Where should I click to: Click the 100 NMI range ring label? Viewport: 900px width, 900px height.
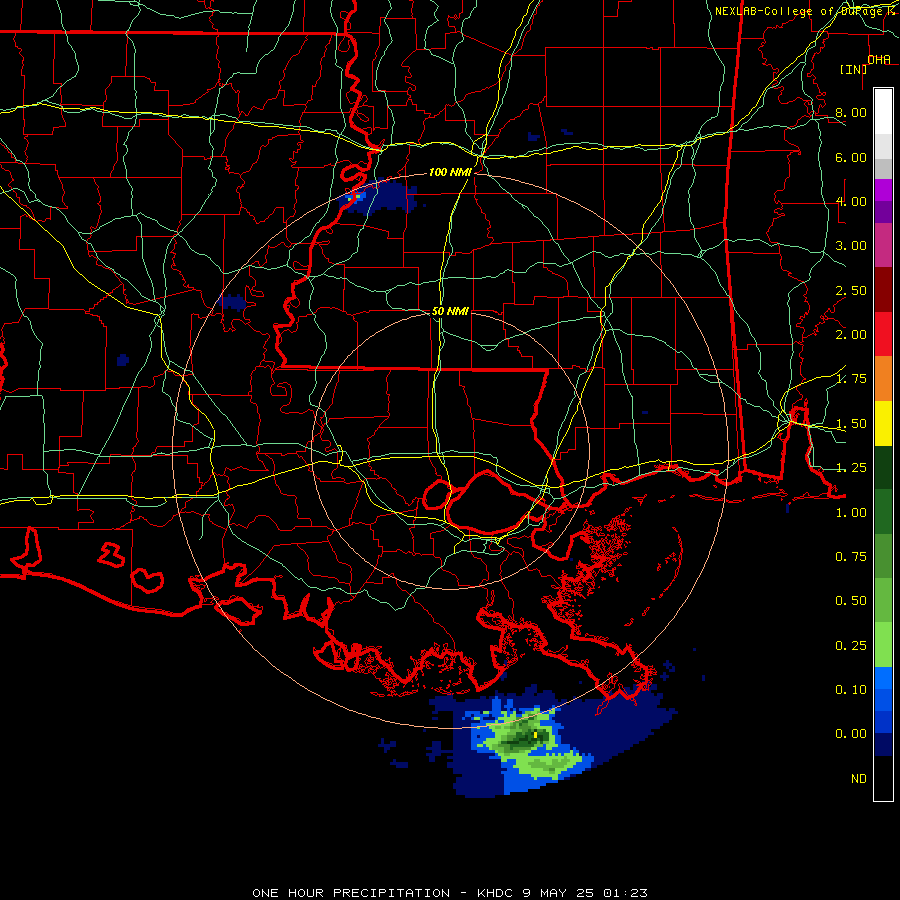(x=450, y=172)
